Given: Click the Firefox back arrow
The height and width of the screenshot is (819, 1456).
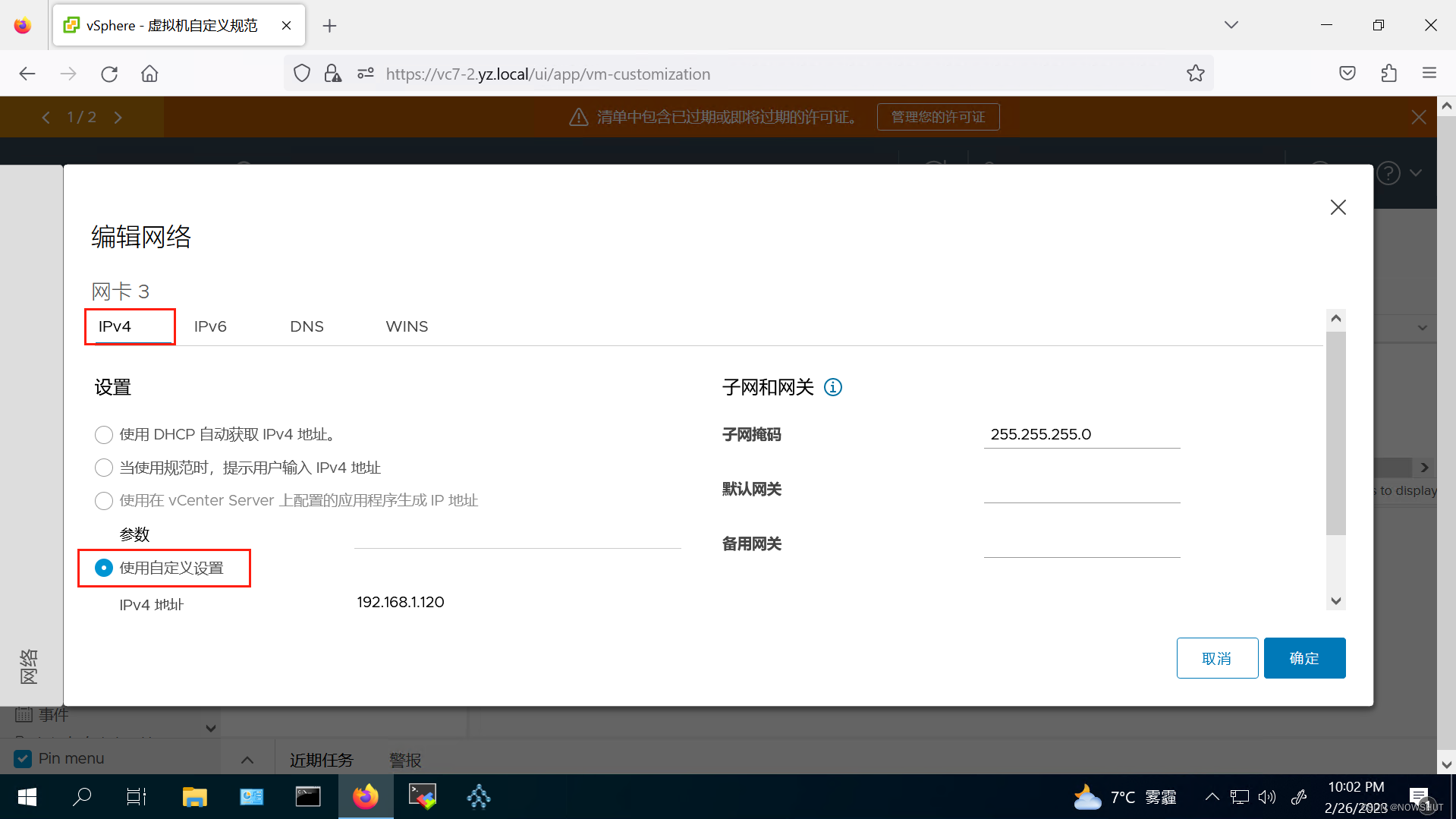Looking at the screenshot, I should pyautogui.click(x=27, y=74).
